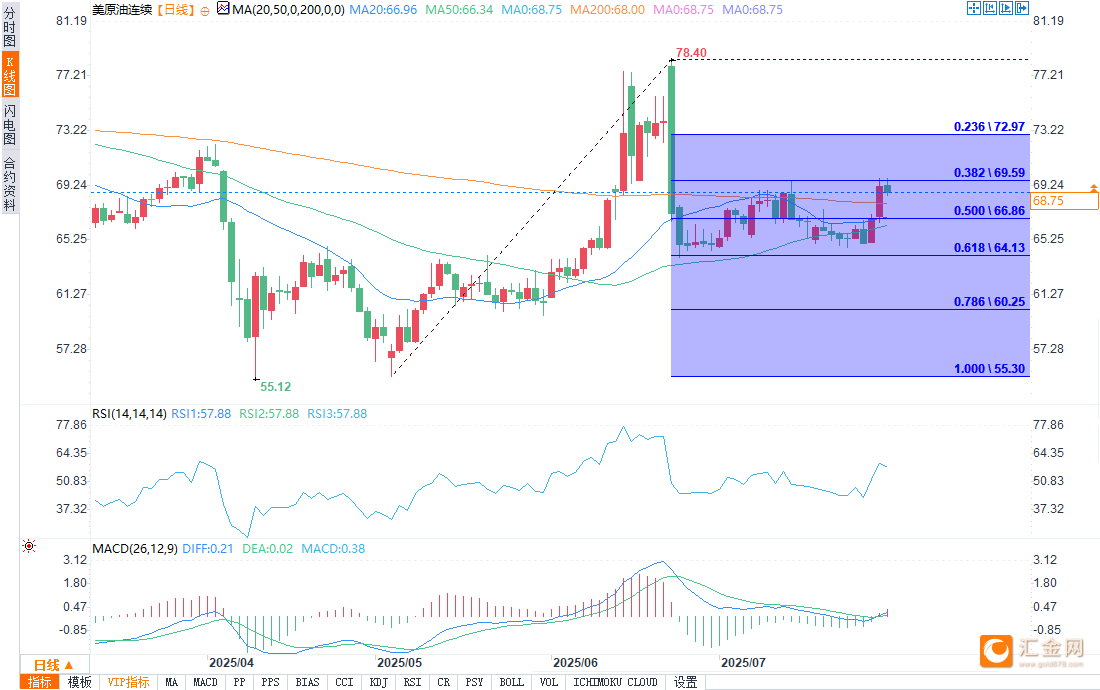The height and width of the screenshot is (690, 1100).
Task: Choose the BIAS indicator tab
Action: point(307,682)
